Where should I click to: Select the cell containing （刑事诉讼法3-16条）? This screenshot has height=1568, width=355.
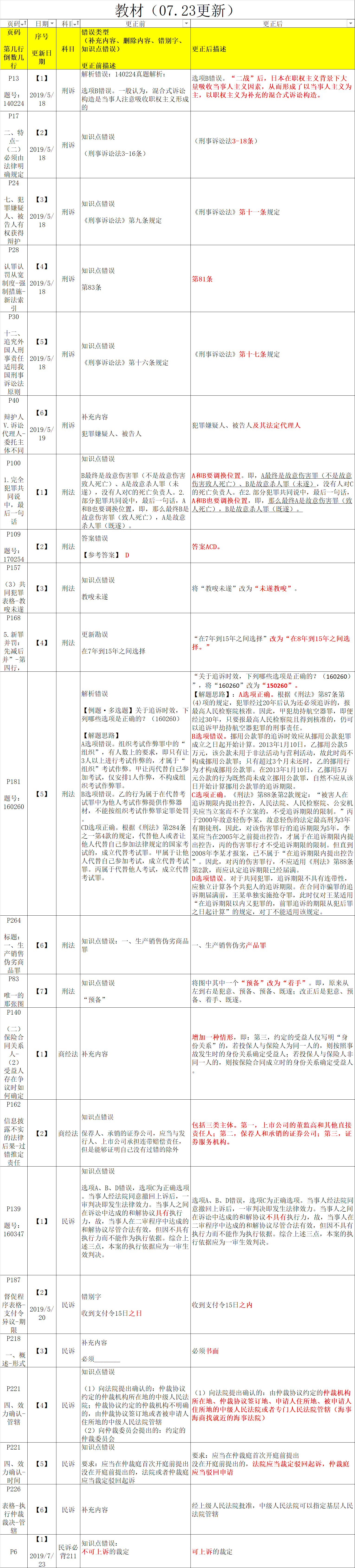point(136,145)
